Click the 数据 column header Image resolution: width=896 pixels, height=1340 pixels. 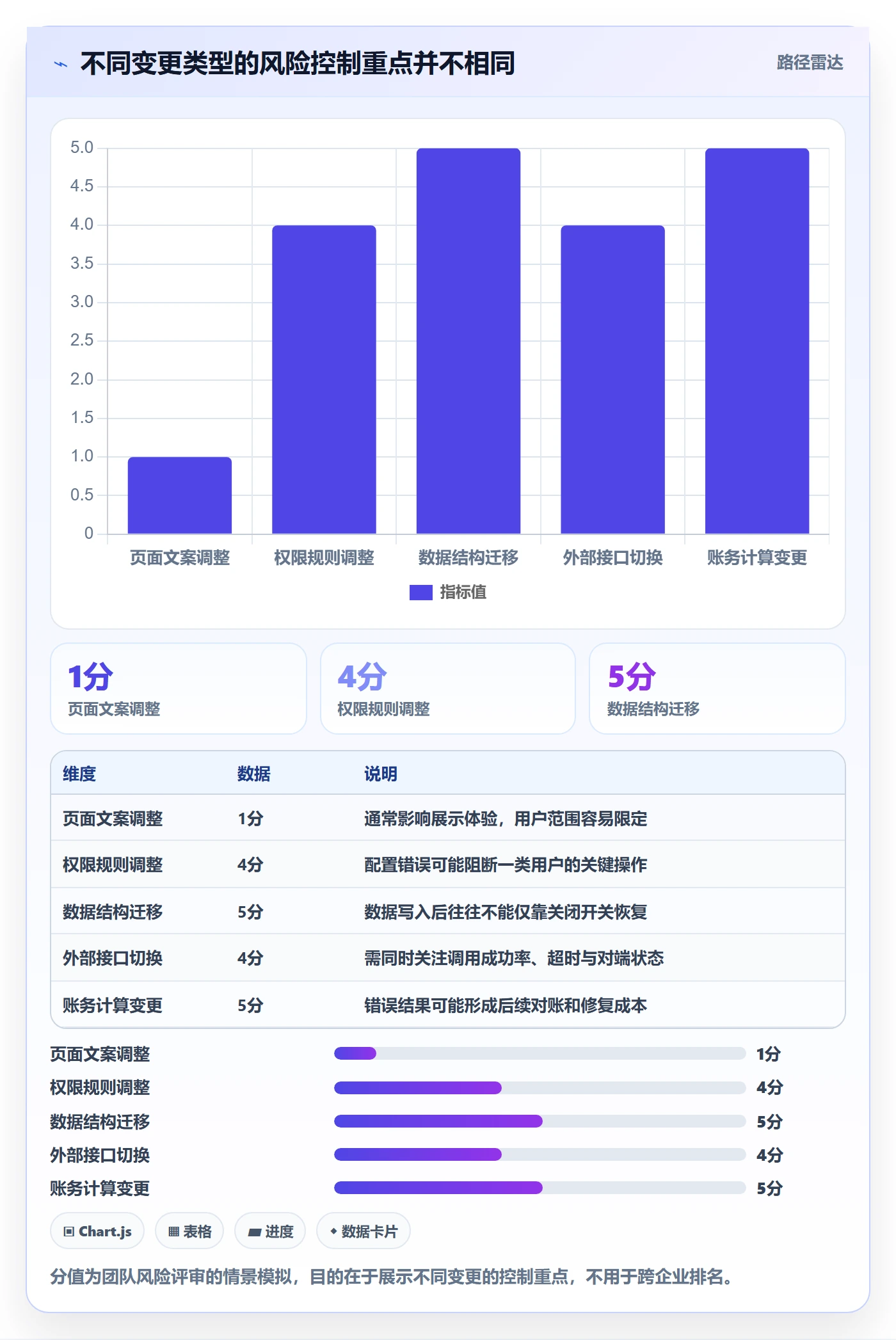click(254, 774)
